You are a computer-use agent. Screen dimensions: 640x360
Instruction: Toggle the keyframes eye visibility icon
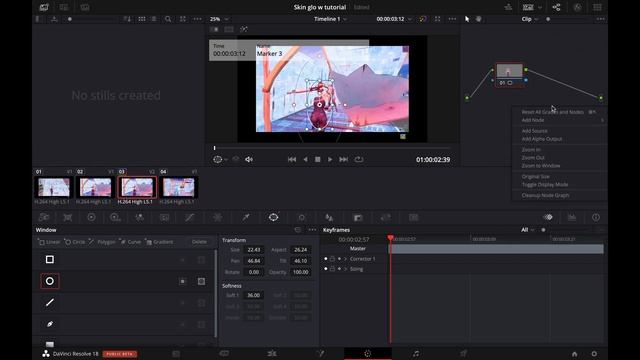(548, 218)
